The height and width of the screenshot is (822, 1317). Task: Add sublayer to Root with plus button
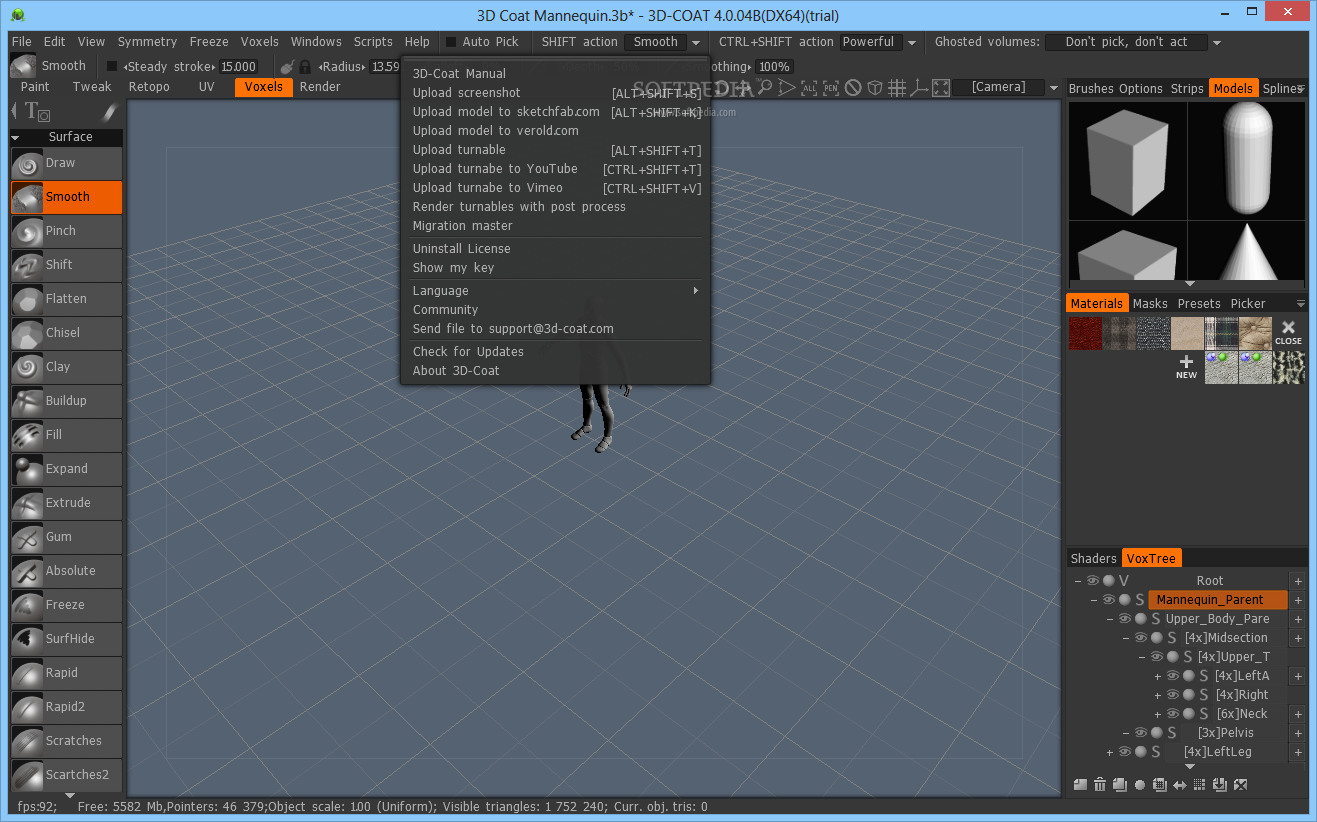pyautogui.click(x=1298, y=581)
